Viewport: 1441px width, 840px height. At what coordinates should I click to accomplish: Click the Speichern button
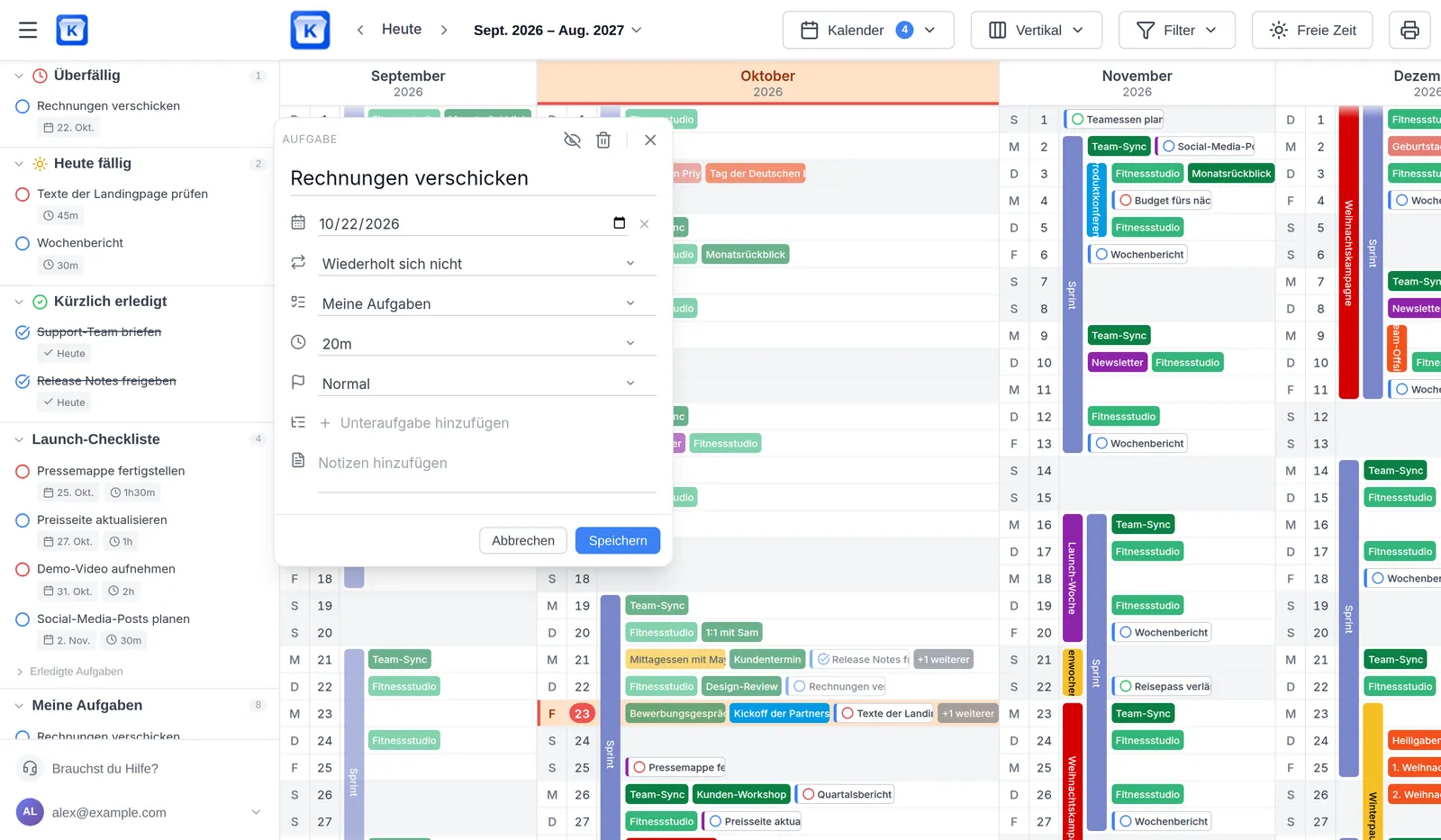point(618,540)
